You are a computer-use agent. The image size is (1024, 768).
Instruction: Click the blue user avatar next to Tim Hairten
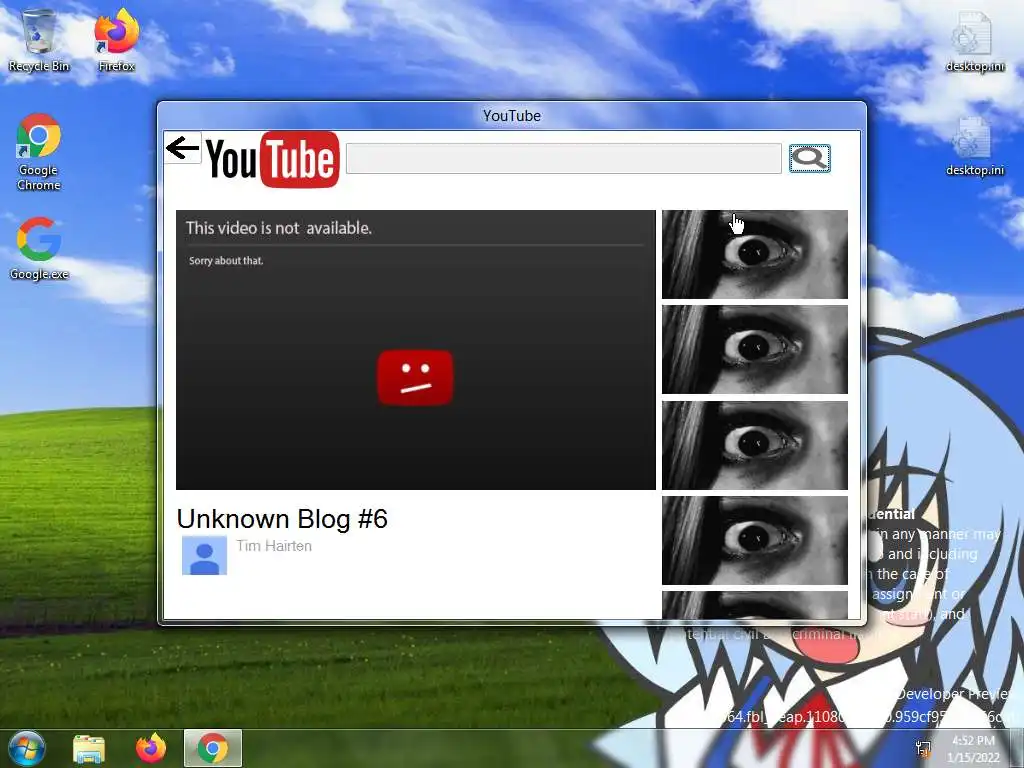[x=204, y=556]
